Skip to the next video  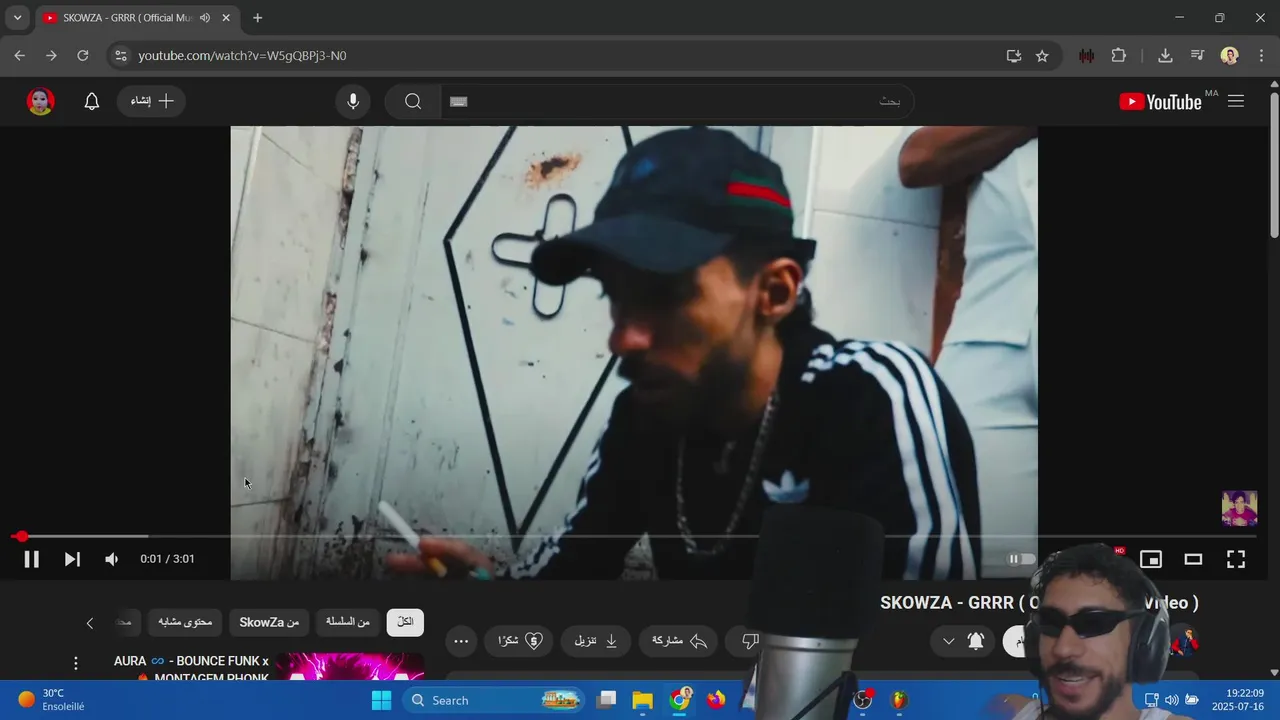click(72, 559)
